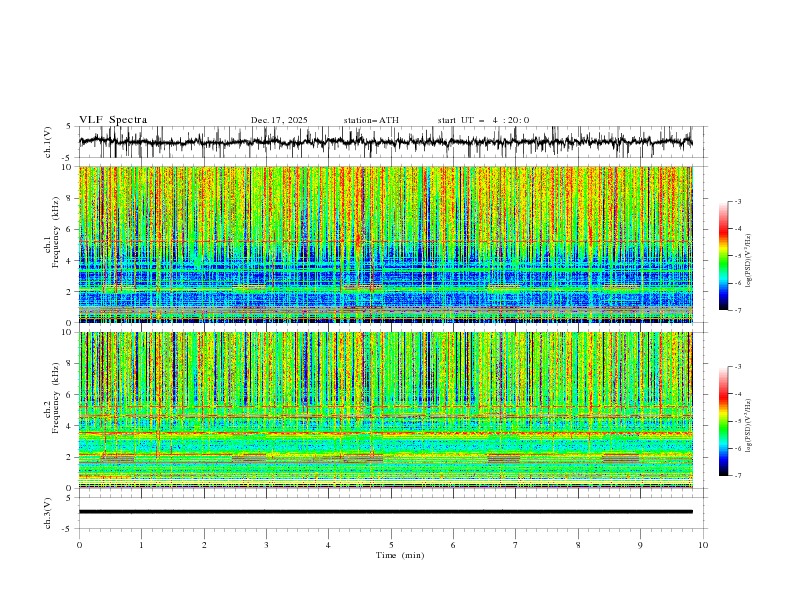Click the time-axis tick label "4"
The width and height of the screenshot is (792, 612).
click(x=328, y=545)
